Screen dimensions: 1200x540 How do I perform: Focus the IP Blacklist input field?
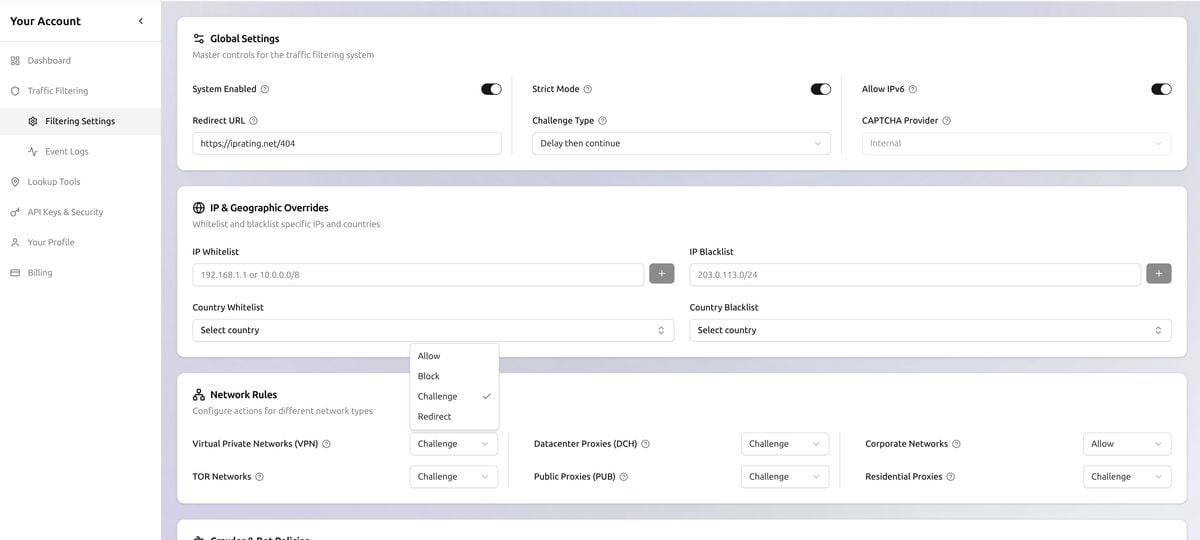click(915, 274)
